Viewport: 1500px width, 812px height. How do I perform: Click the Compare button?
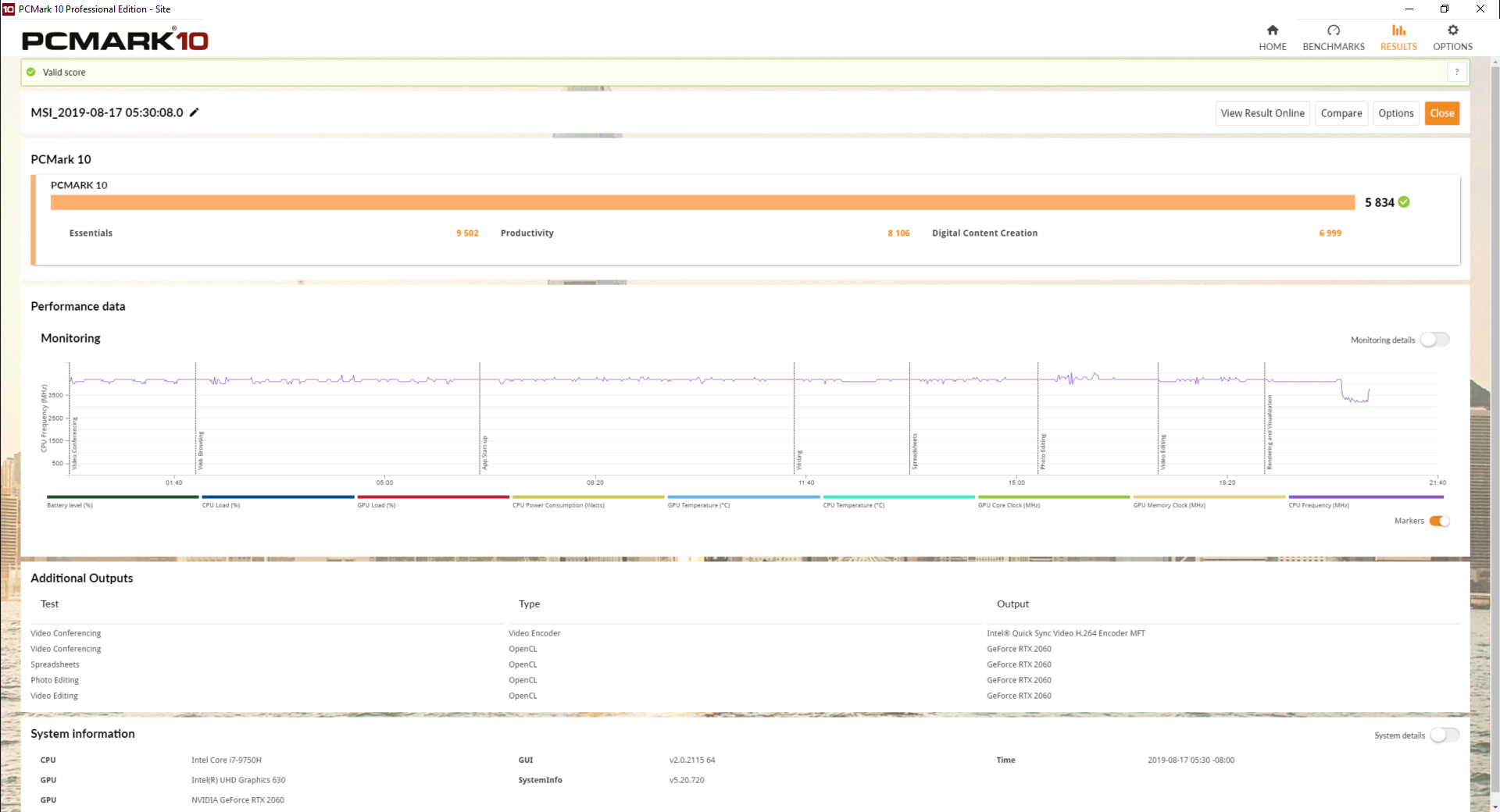click(x=1341, y=113)
